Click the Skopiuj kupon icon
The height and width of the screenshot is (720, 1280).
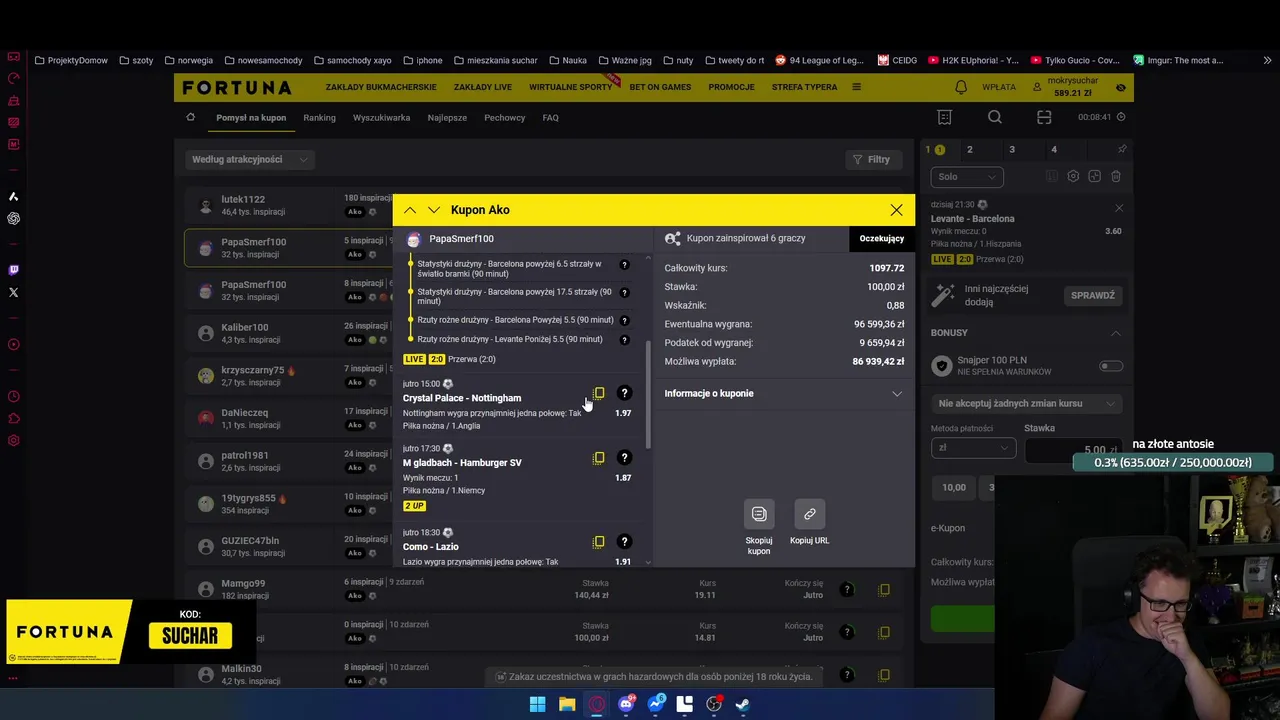(x=759, y=514)
